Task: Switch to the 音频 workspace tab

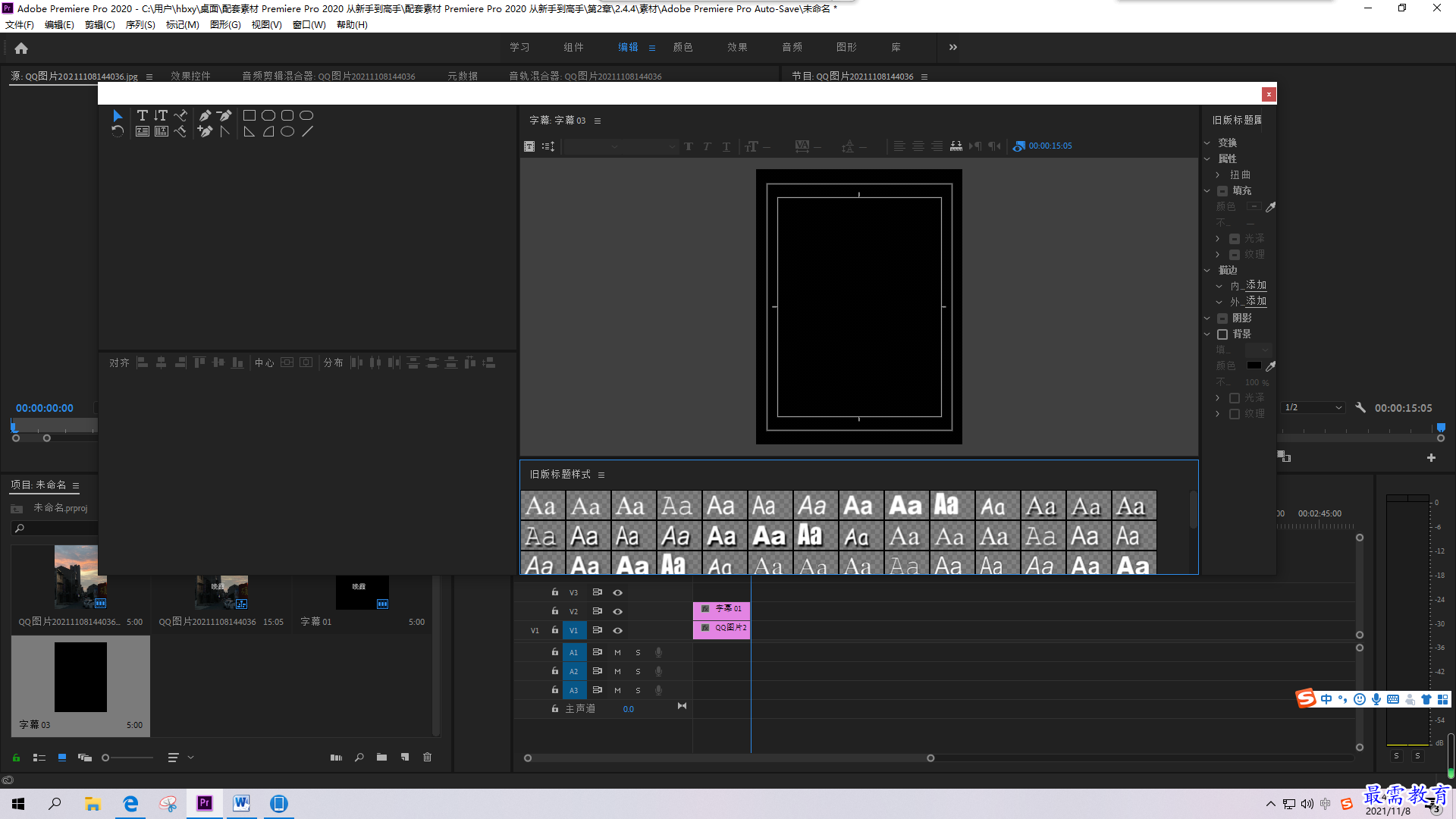Action: click(792, 47)
